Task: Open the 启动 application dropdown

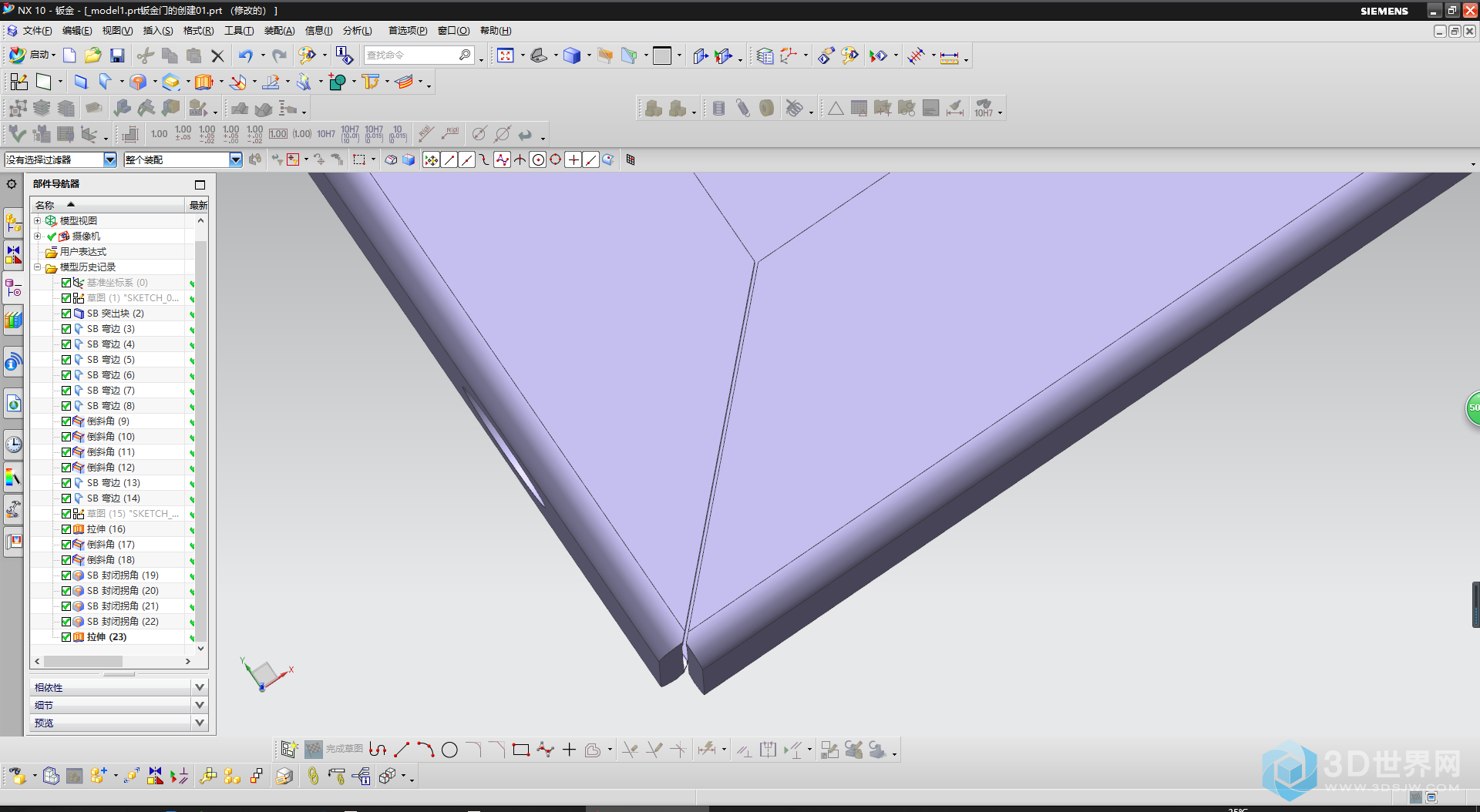Action: click(32, 55)
